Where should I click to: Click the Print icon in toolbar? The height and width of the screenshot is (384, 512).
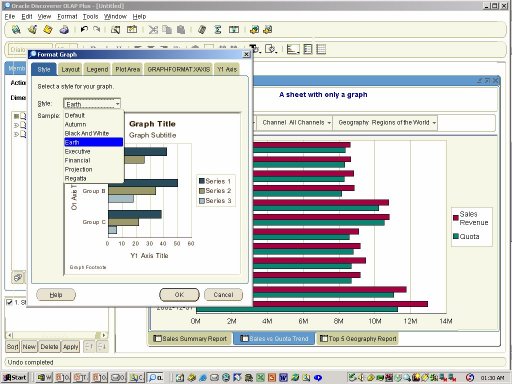click(64, 30)
